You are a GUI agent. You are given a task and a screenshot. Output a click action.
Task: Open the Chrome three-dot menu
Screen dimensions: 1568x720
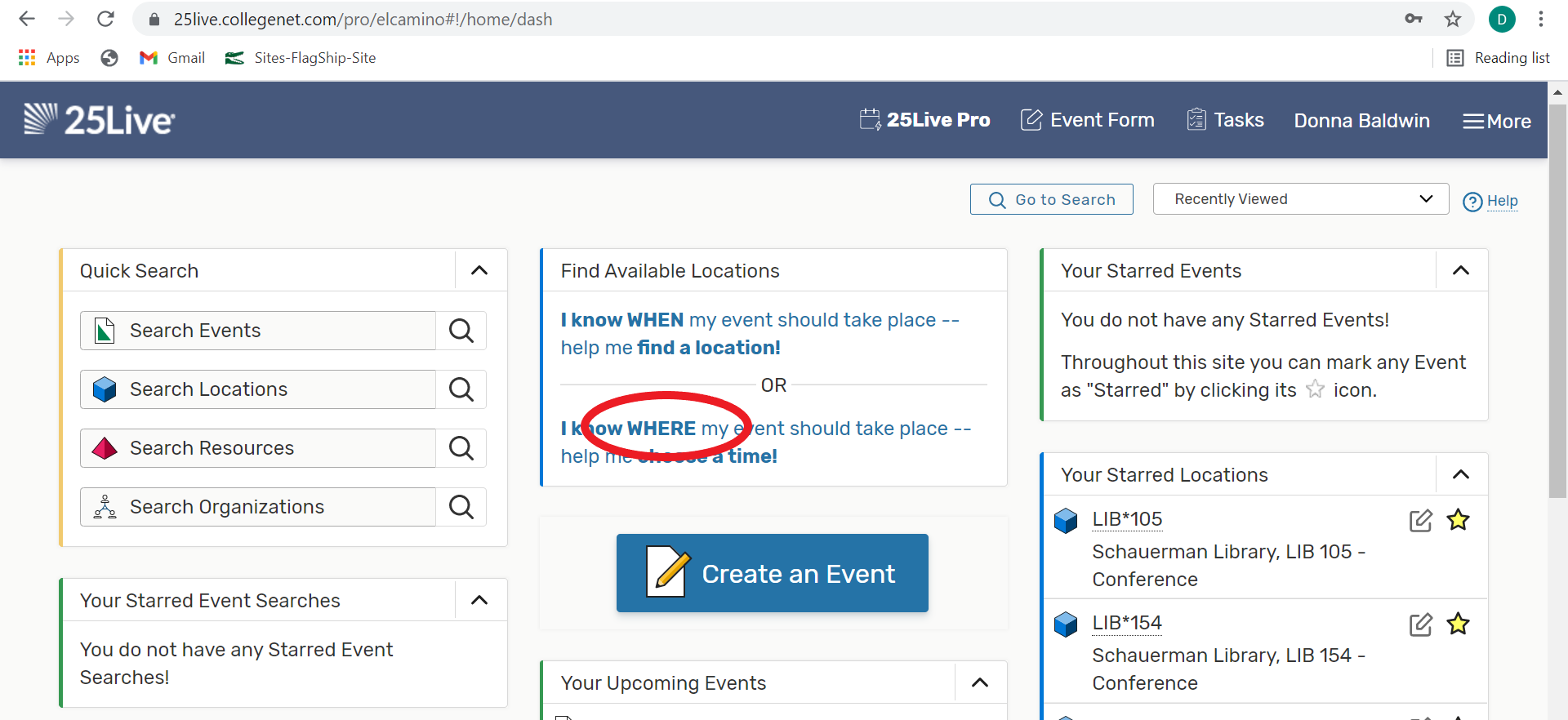tap(1541, 19)
